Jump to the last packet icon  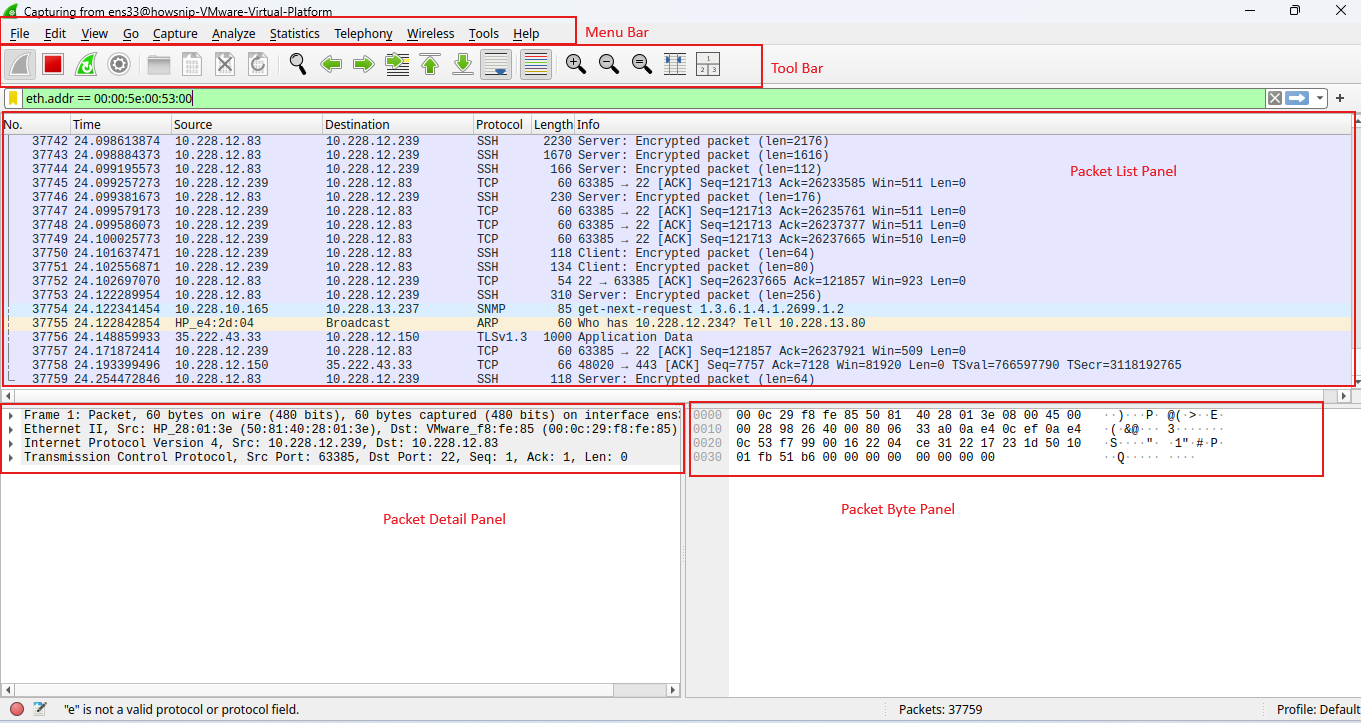click(x=463, y=65)
